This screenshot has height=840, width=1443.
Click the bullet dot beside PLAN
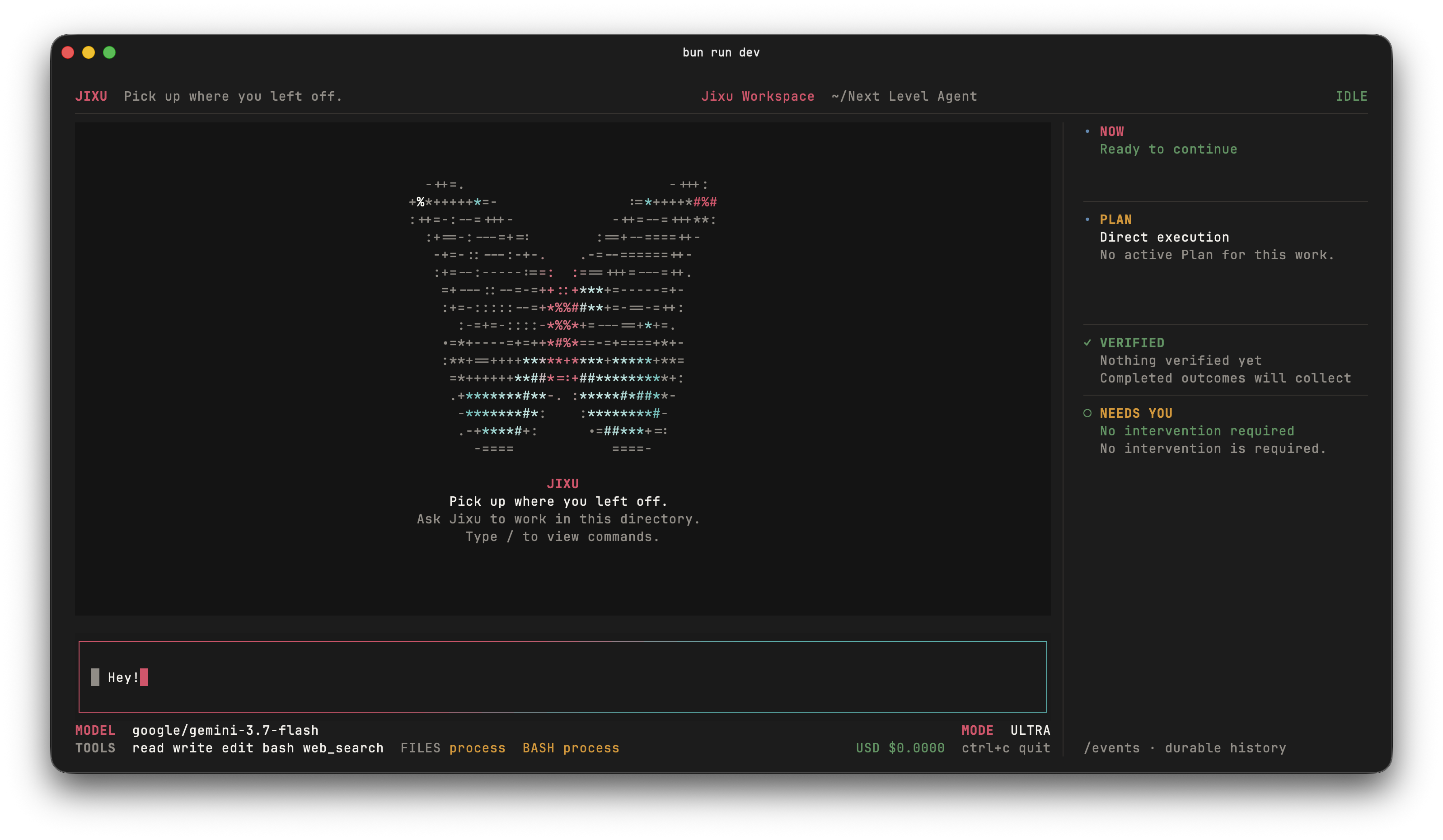pyautogui.click(x=1087, y=220)
